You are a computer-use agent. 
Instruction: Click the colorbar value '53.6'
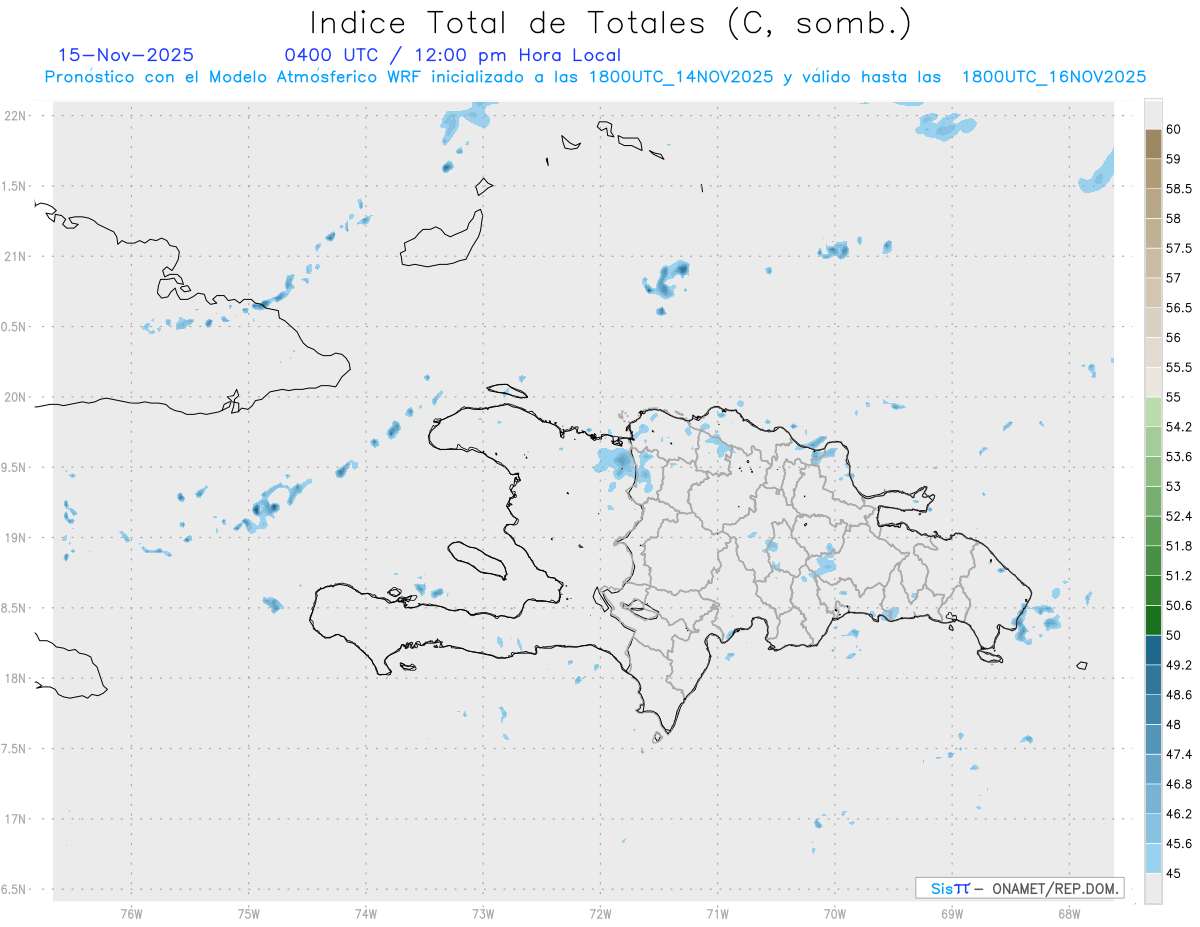(1179, 457)
